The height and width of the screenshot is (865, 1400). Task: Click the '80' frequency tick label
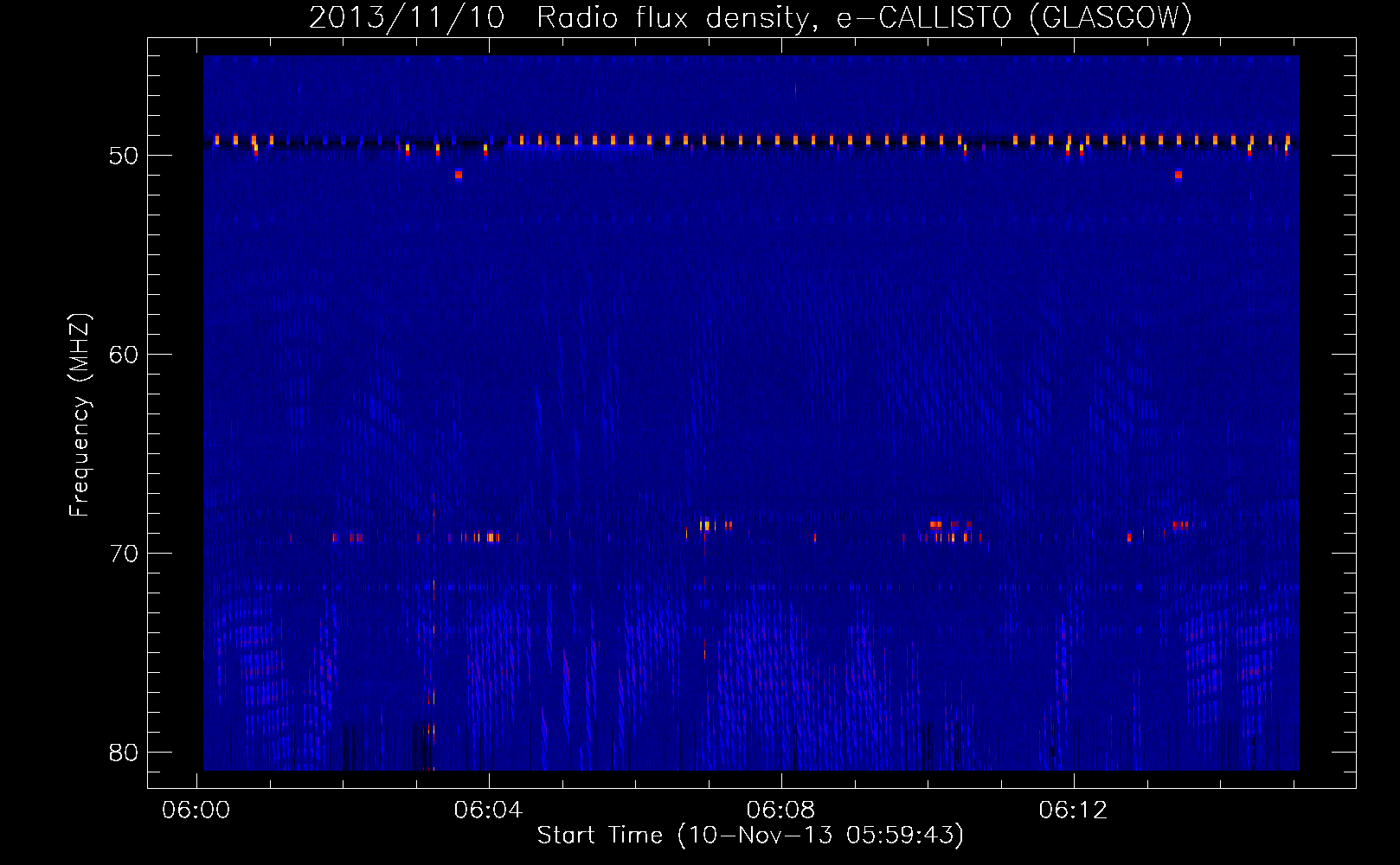coord(124,753)
